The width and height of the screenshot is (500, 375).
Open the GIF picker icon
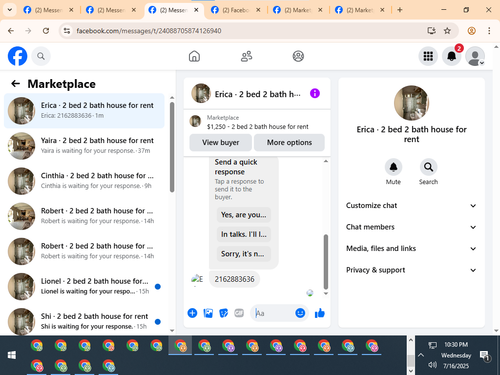click(x=239, y=313)
